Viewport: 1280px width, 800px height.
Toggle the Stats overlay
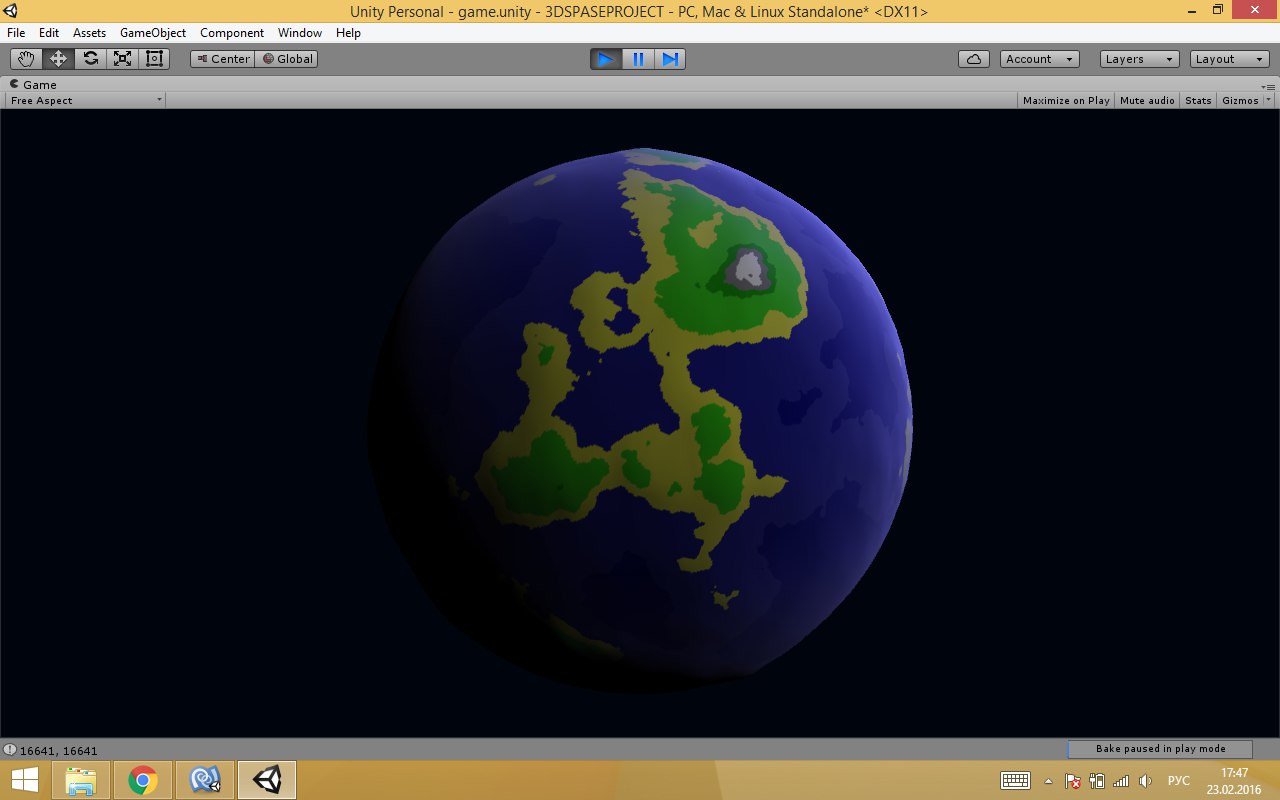[x=1198, y=100]
